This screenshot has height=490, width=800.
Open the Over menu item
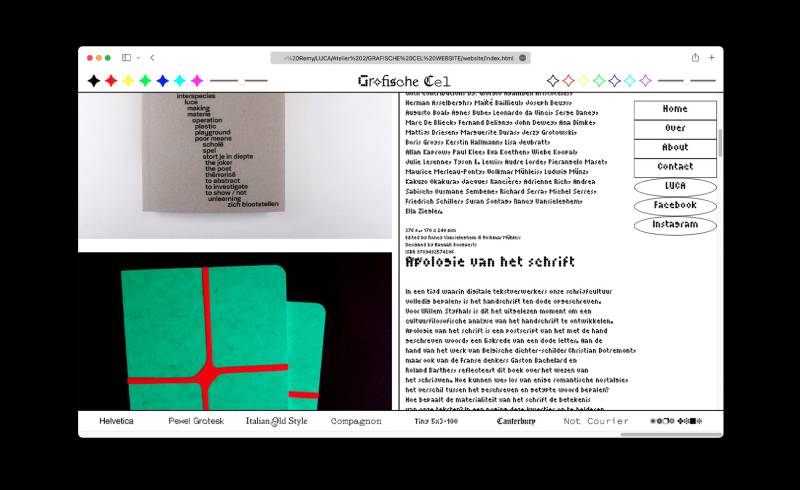coord(675,129)
